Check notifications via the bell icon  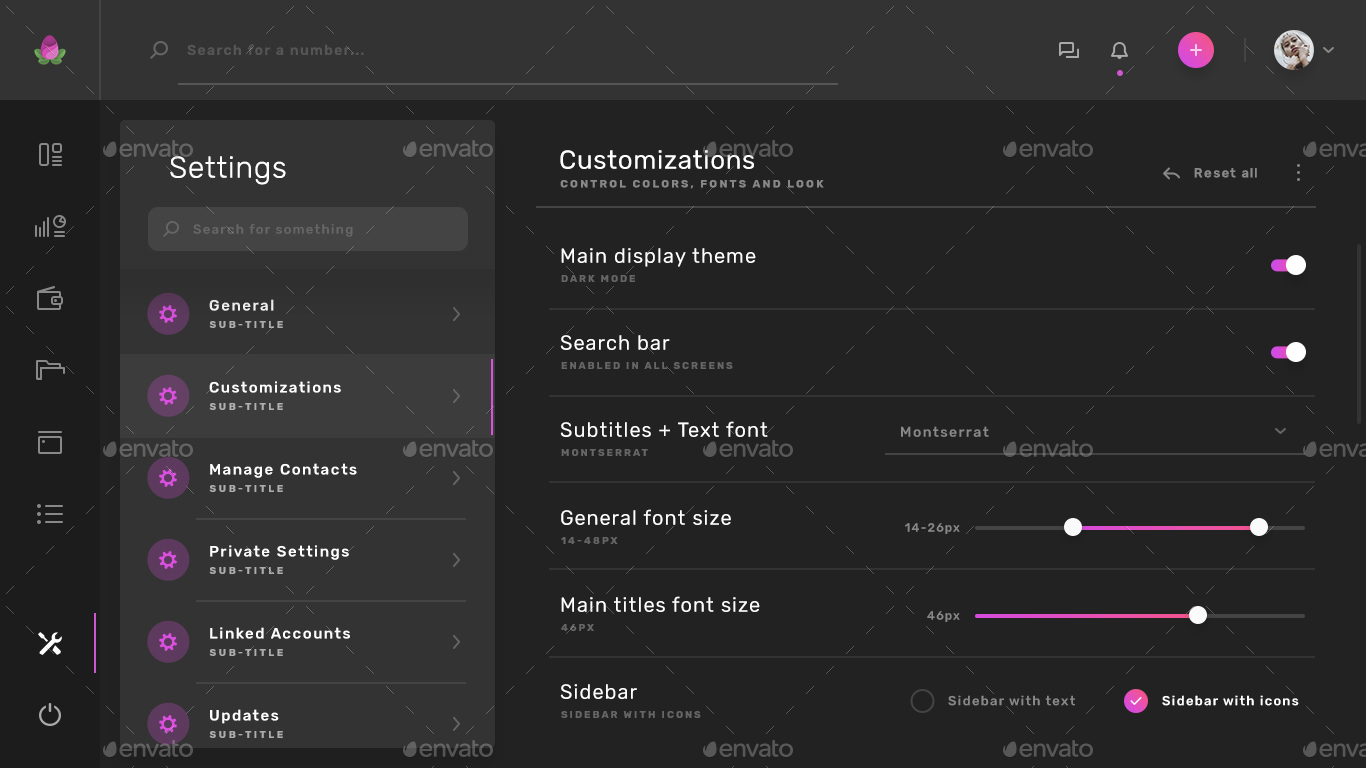click(x=1119, y=49)
